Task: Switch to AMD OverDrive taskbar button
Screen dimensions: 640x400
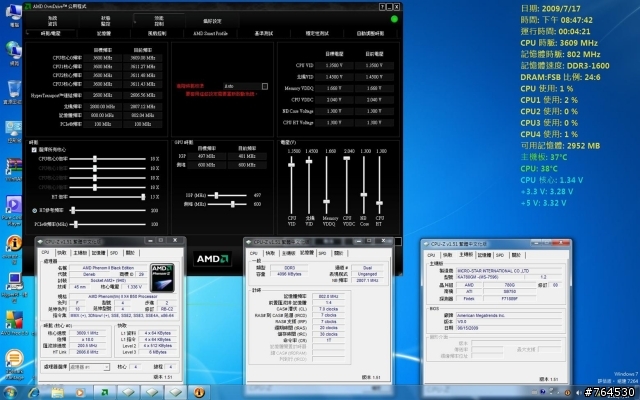Action: [104, 393]
